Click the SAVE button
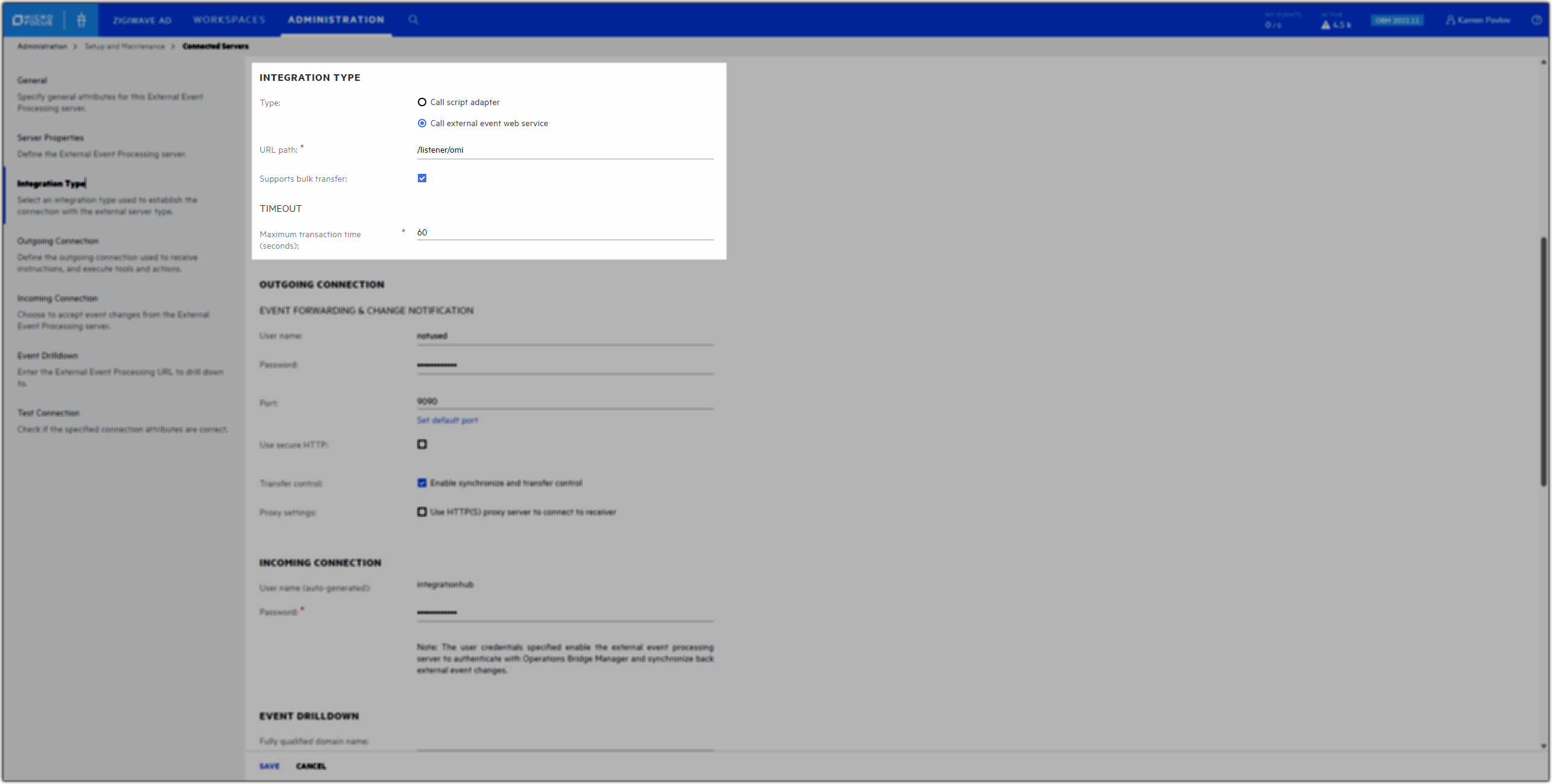Screen dimensions: 1552x784 tap(269, 765)
